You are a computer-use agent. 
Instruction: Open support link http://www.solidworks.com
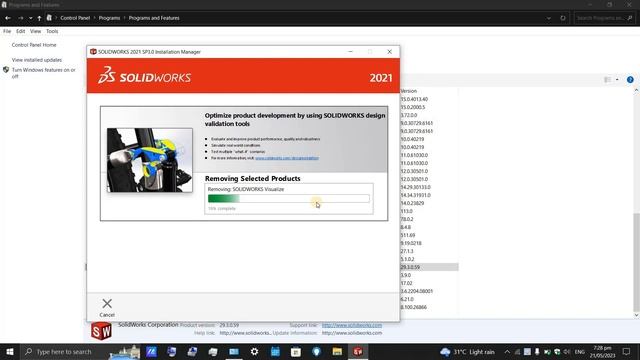(x=352, y=325)
